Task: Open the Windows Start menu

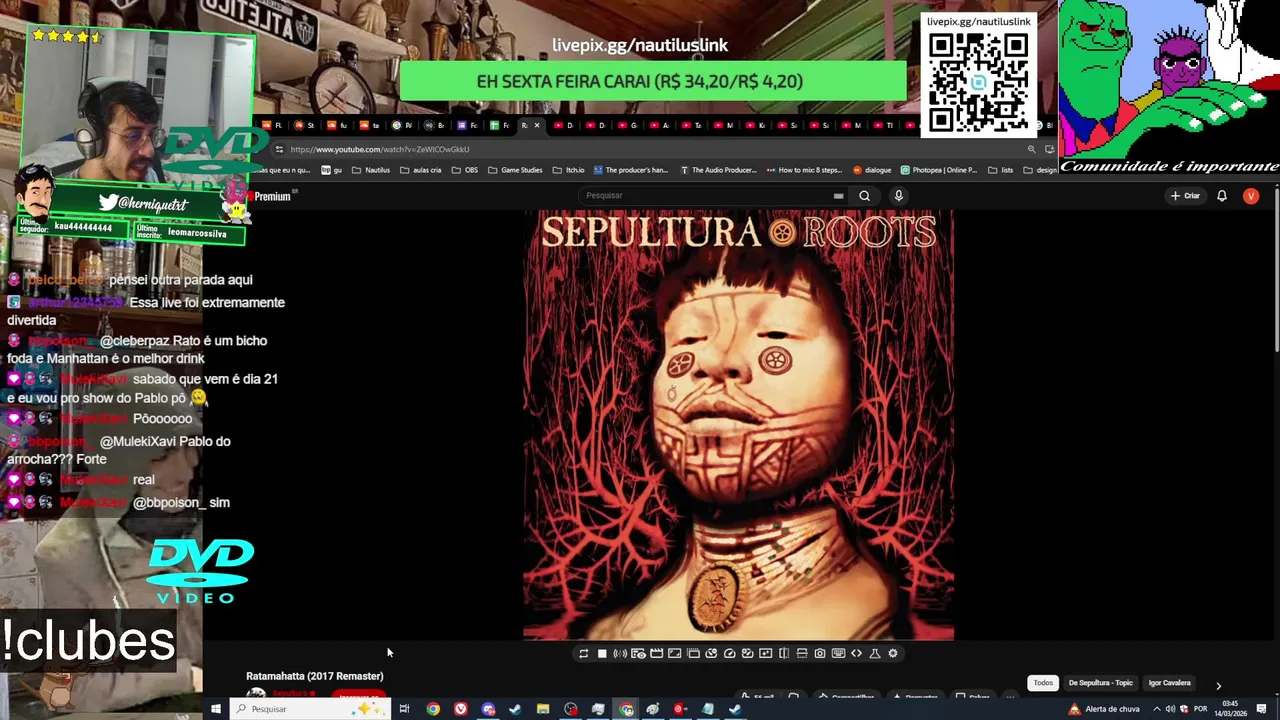Action: 215,709
